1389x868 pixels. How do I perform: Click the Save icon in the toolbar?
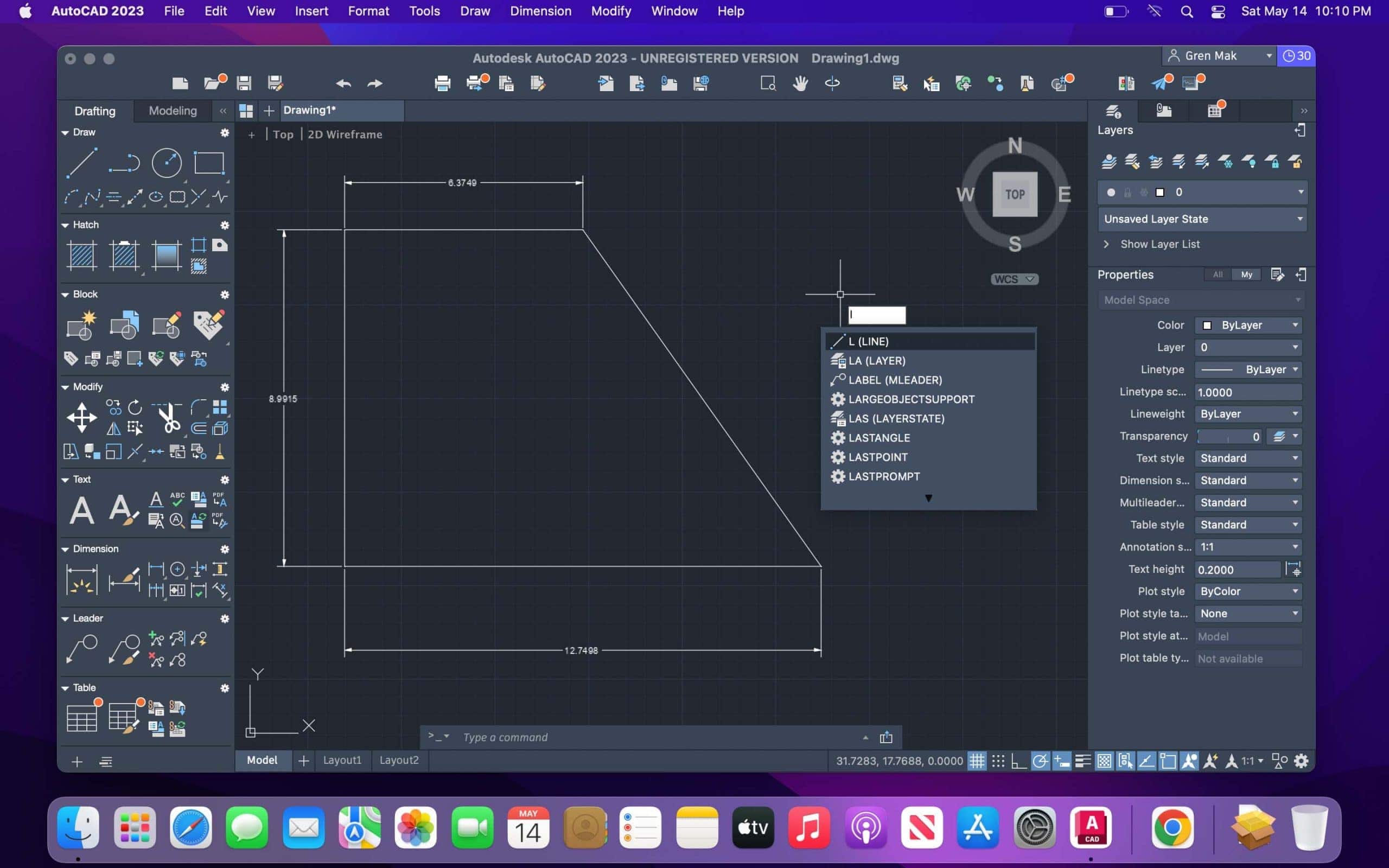coord(244,83)
